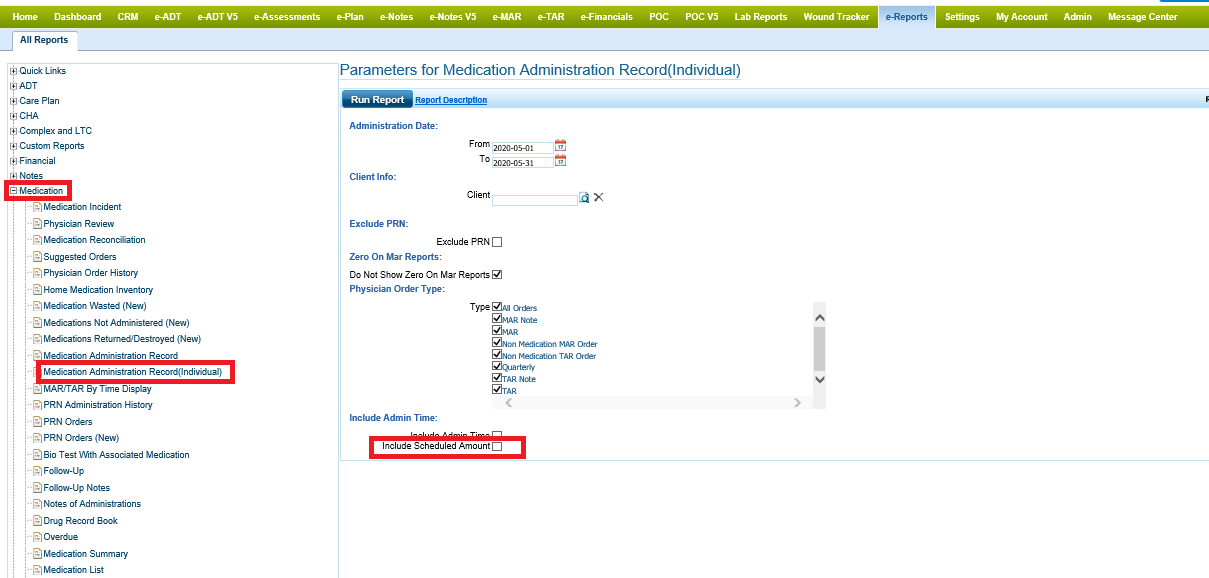Click the client search lookup icon
Screen dimensions: 1209x578
[585, 198]
